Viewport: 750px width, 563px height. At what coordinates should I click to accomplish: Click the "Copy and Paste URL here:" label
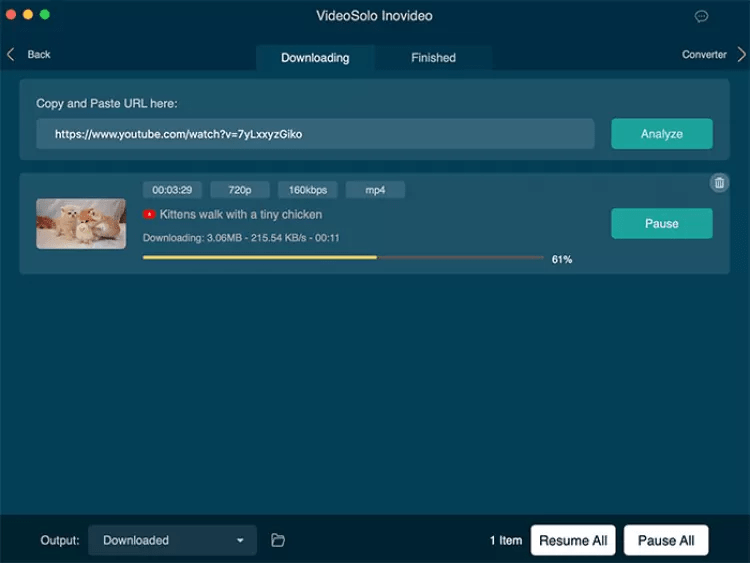click(x=107, y=103)
